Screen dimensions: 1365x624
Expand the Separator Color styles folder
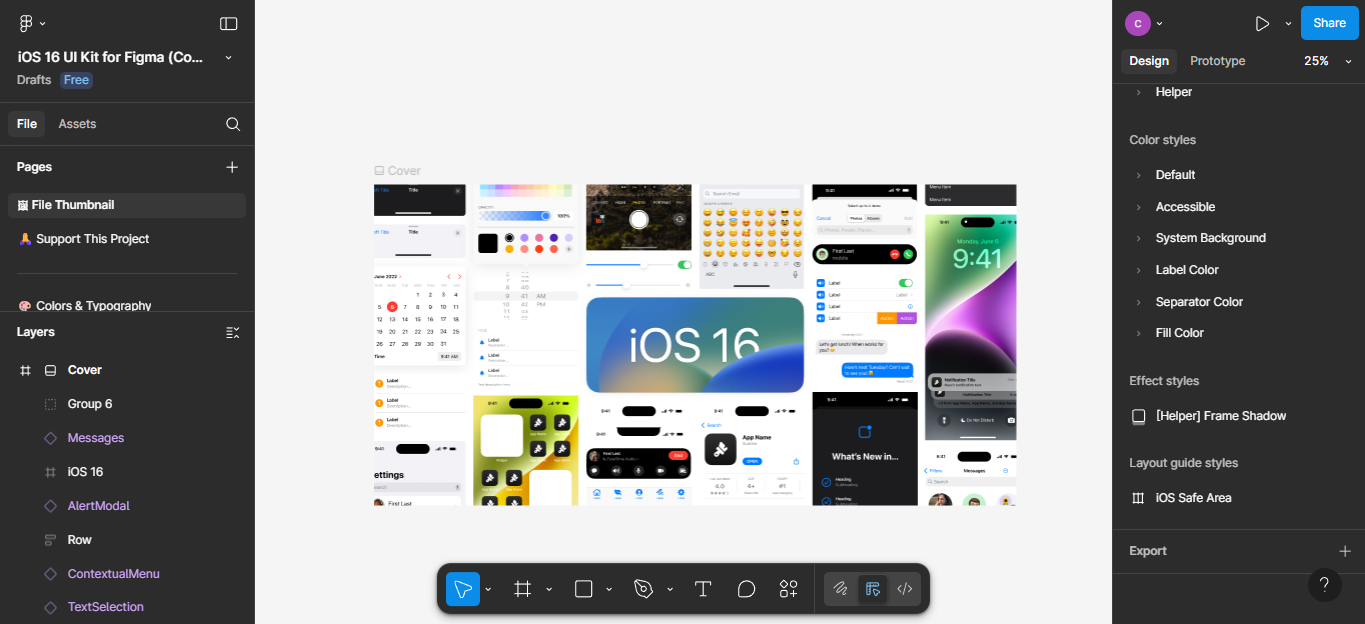pyautogui.click(x=1138, y=302)
